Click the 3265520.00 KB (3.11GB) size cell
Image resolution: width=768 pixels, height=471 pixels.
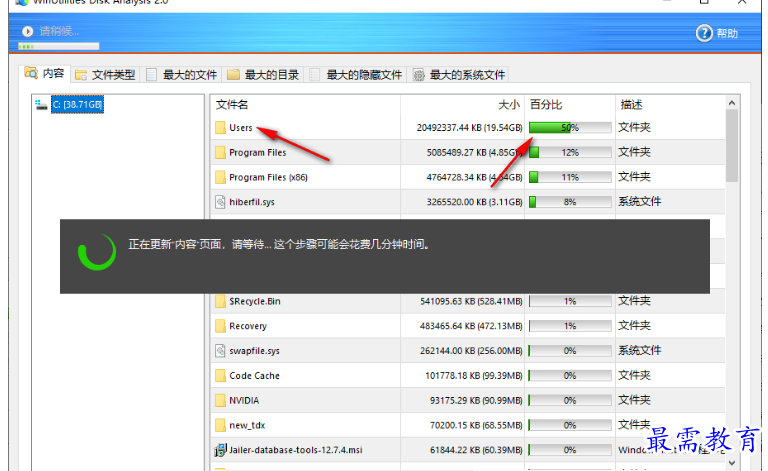pyautogui.click(x=474, y=202)
